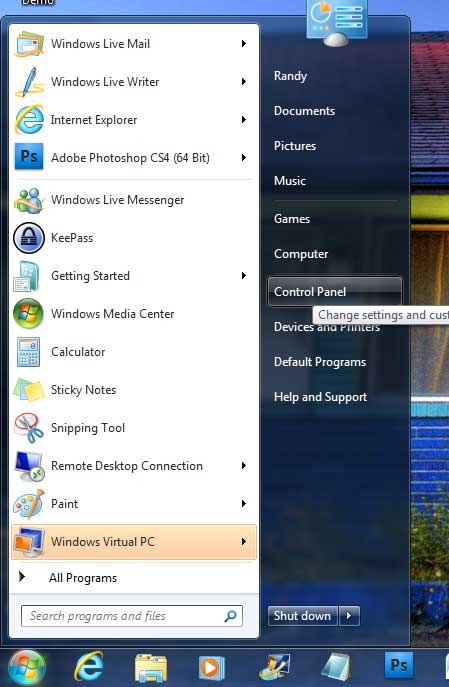Click the Sticky Notes label text

[83, 390]
